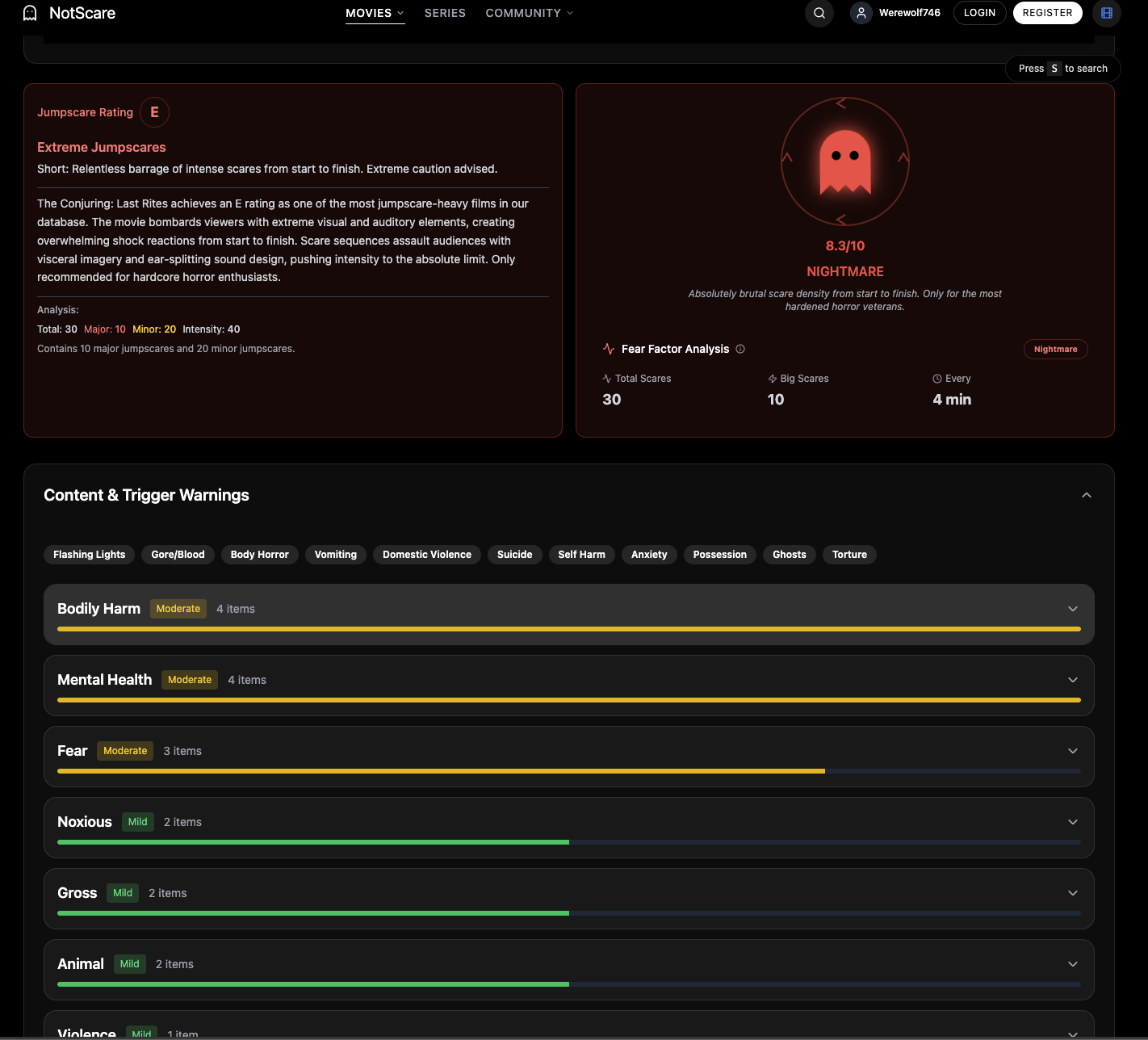Click the NotScare ghost logo

click(x=31, y=13)
